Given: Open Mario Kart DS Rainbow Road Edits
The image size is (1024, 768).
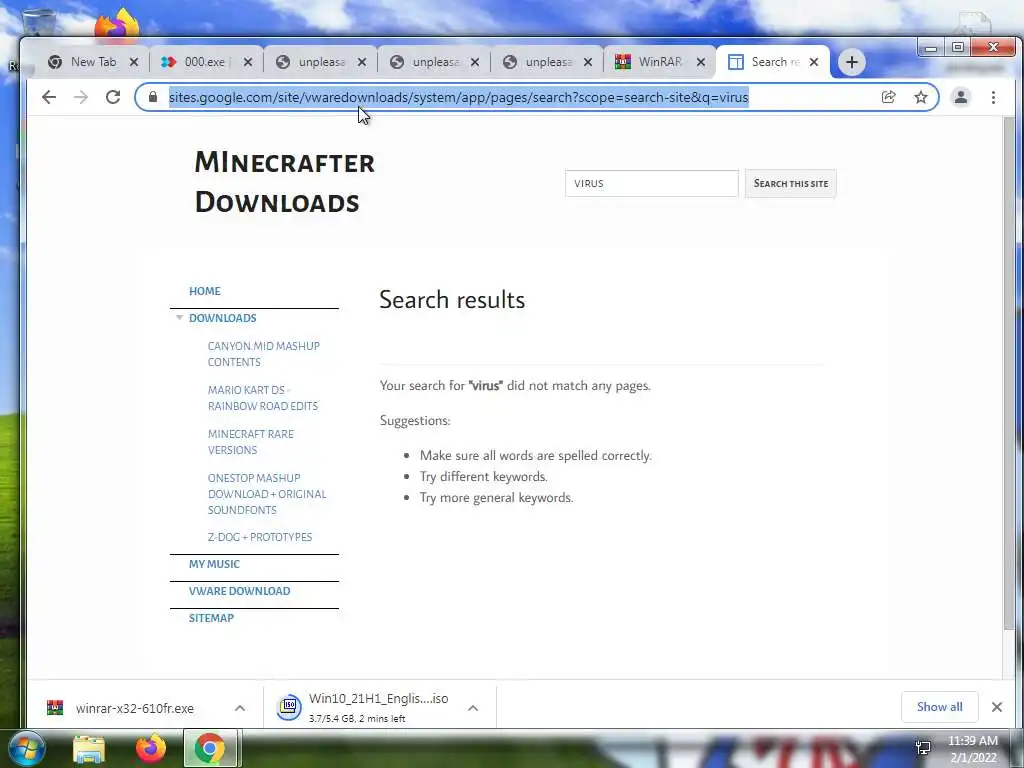Looking at the screenshot, I should coord(263,398).
